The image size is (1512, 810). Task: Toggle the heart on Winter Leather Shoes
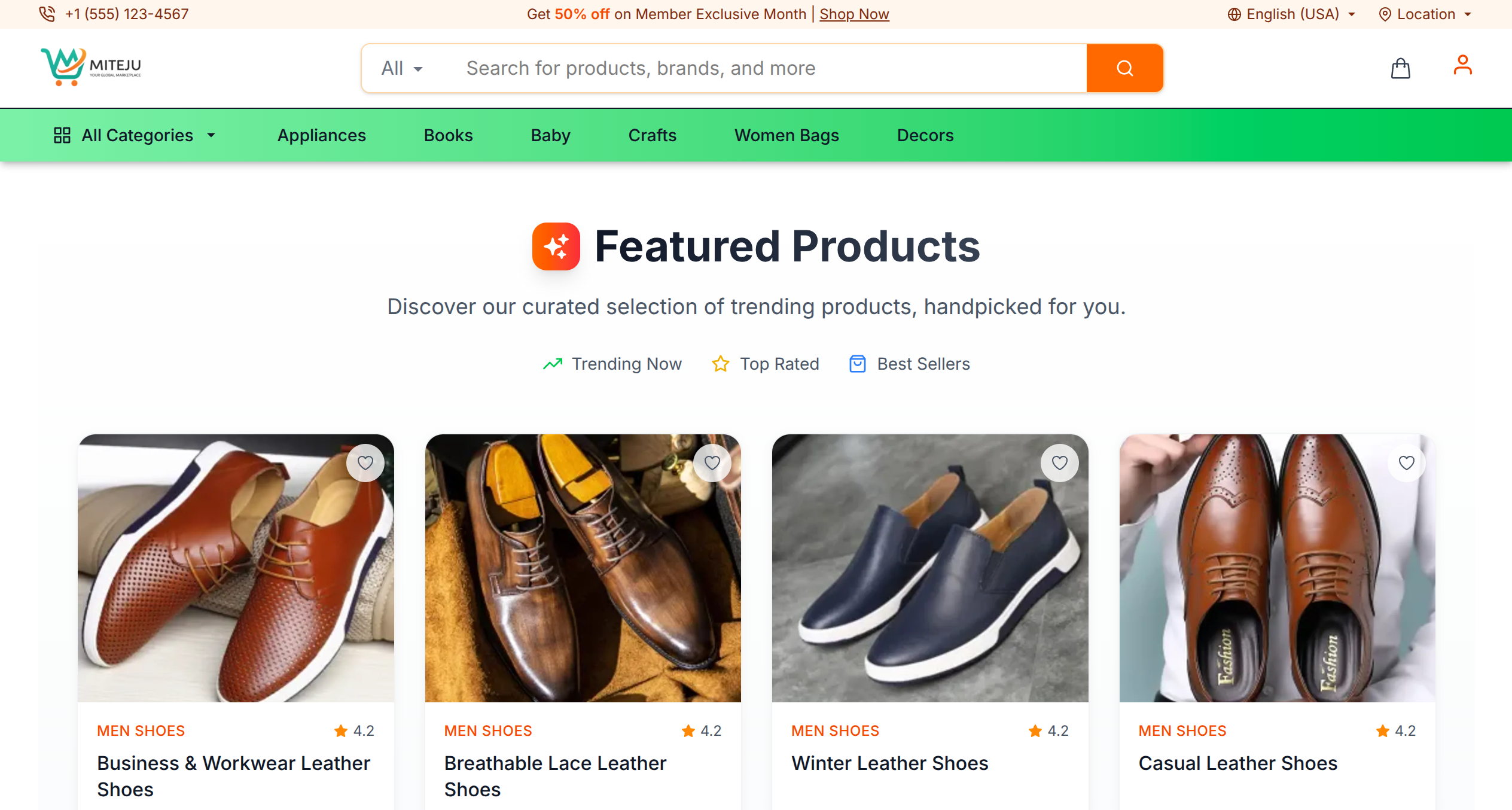[x=1059, y=462]
